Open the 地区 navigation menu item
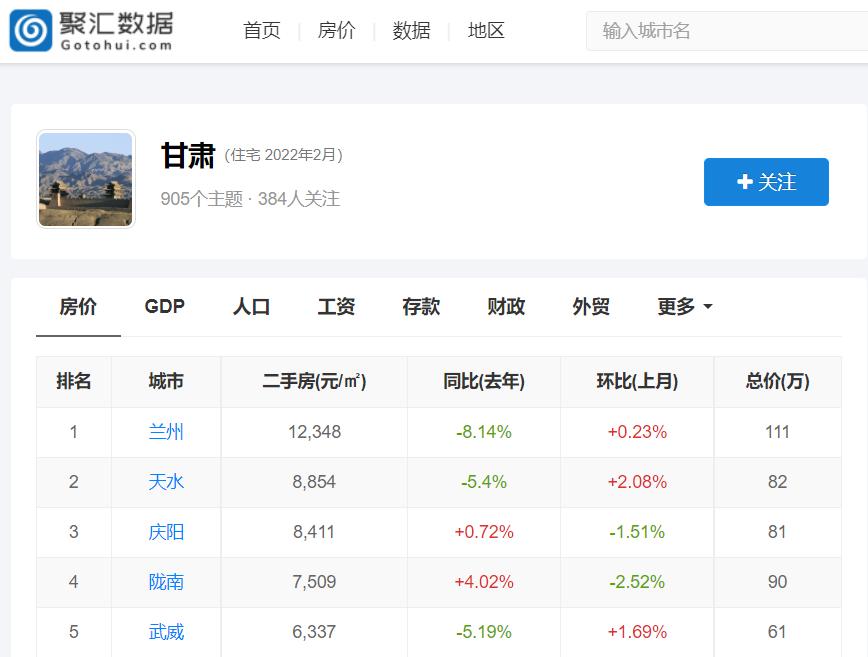Screen dimensions: 868x657 [485, 31]
